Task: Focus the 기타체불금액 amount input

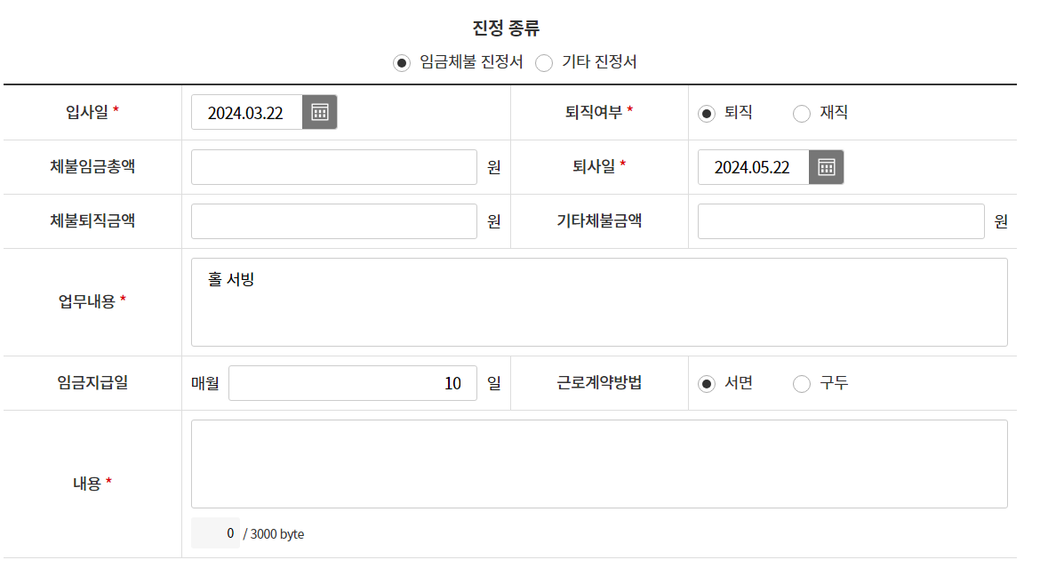Action: pos(841,221)
